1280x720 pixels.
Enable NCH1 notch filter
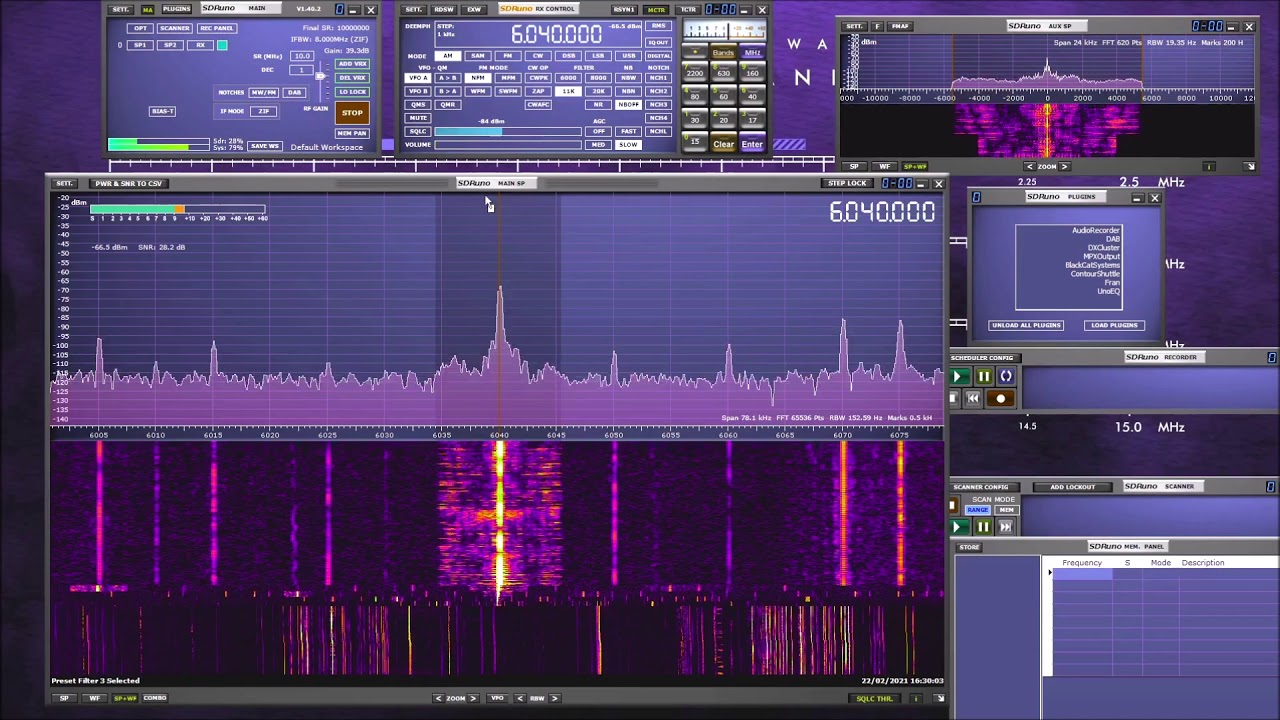click(658, 78)
